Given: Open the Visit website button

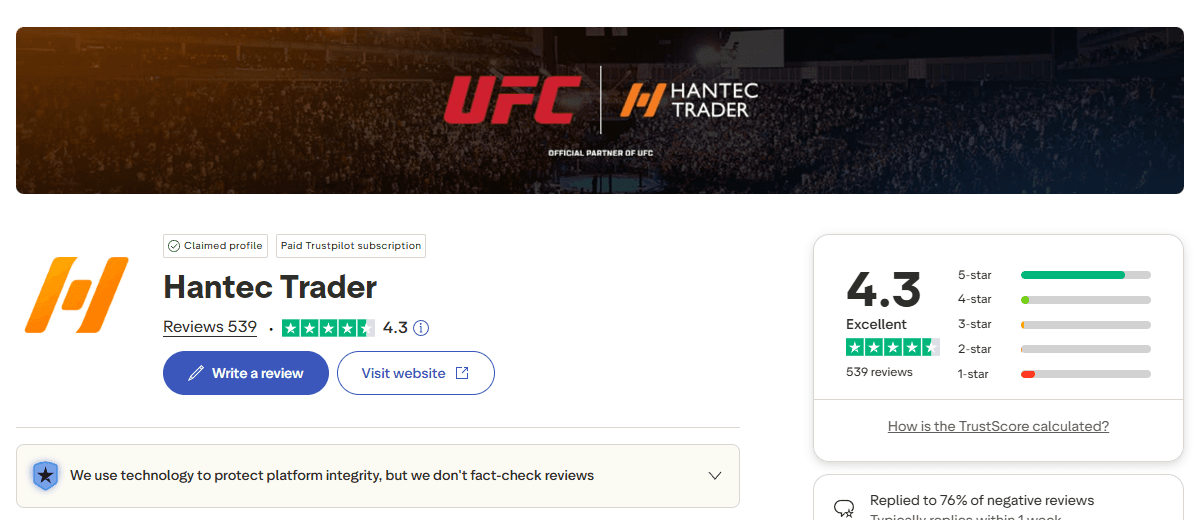Looking at the screenshot, I should click(x=415, y=373).
